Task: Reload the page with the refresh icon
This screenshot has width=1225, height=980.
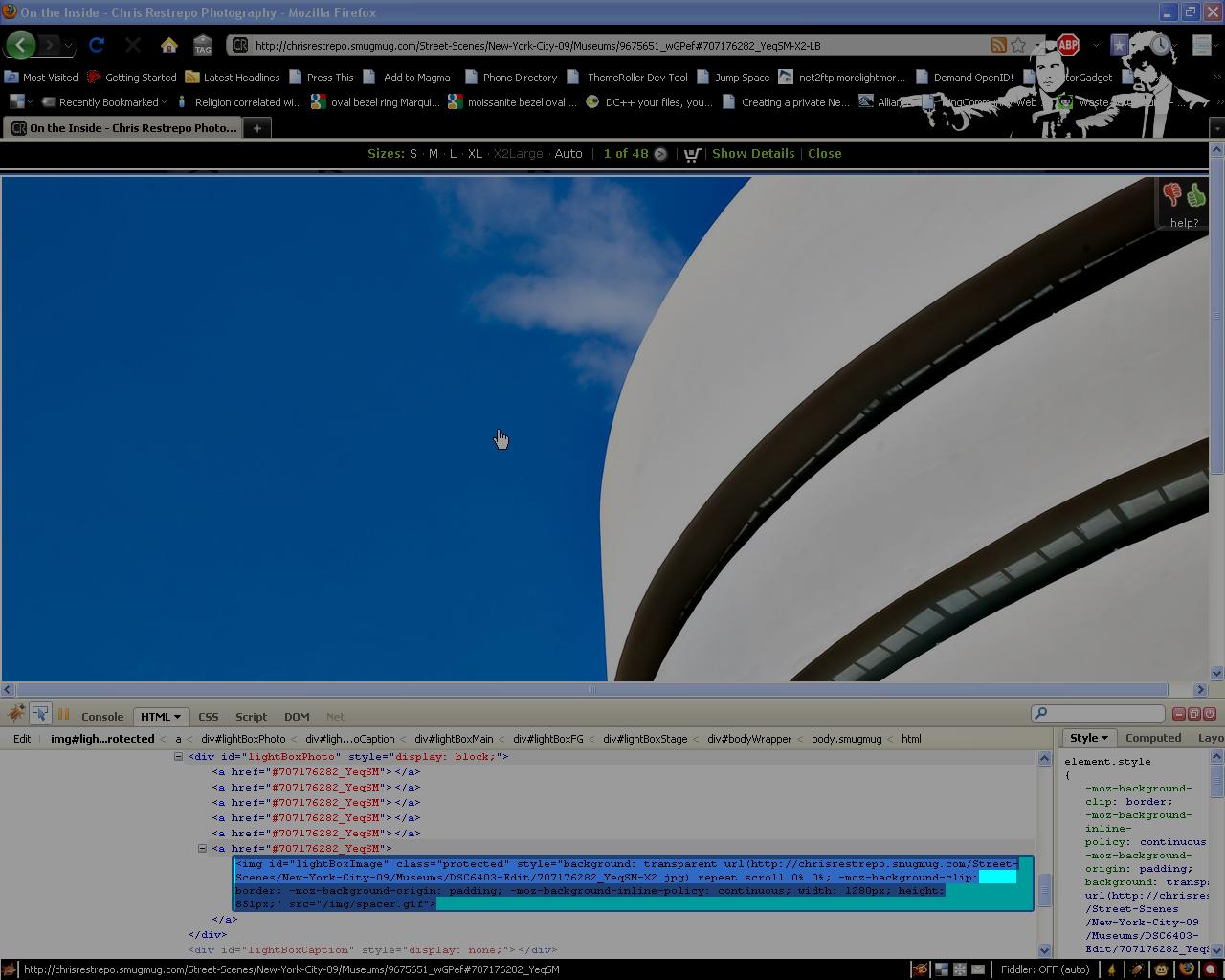Action: point(97,45)
